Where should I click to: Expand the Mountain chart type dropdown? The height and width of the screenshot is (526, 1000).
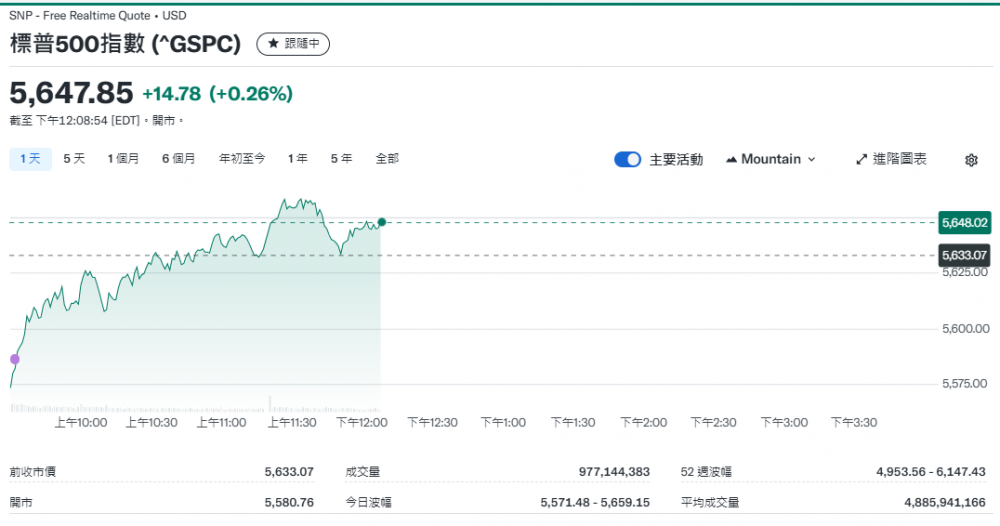[811, 159]
